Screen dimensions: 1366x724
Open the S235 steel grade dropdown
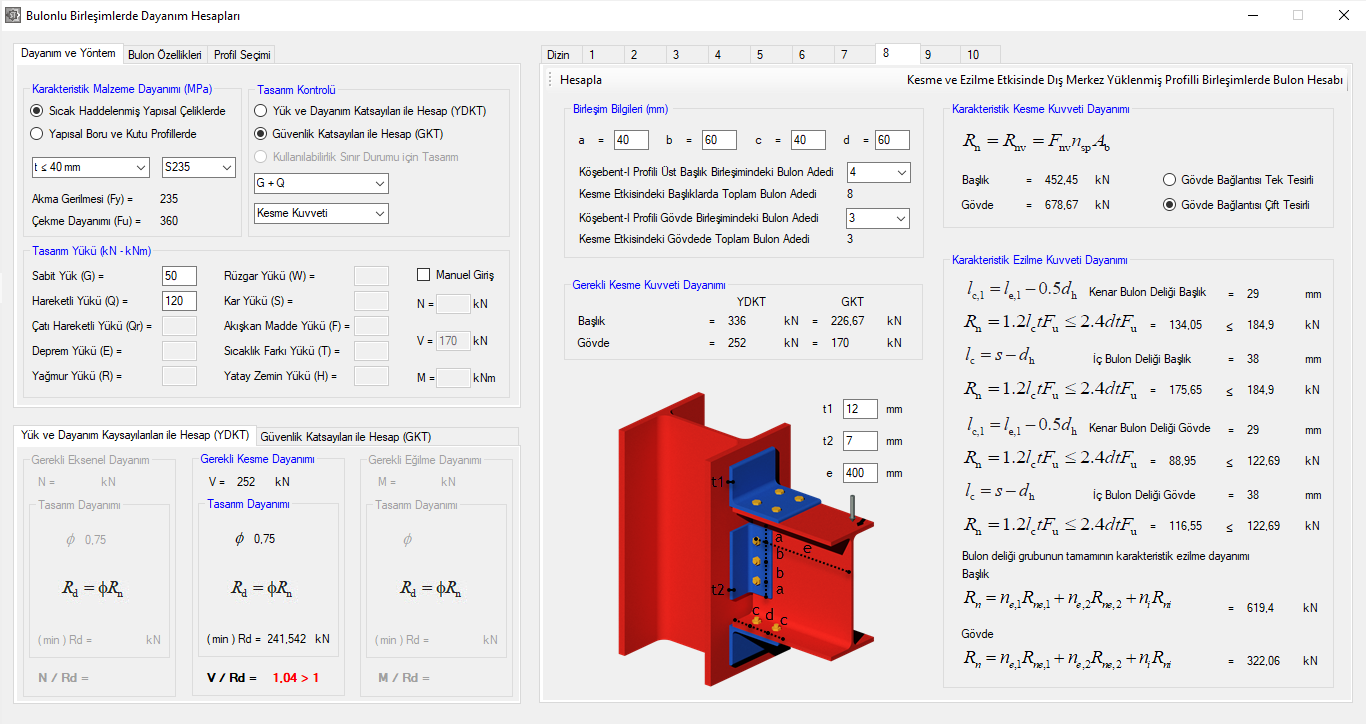coord(199,167)
